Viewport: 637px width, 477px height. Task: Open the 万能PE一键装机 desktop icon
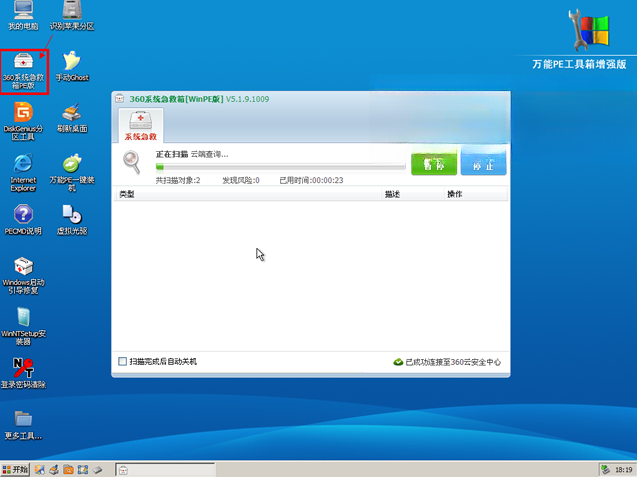72,173
